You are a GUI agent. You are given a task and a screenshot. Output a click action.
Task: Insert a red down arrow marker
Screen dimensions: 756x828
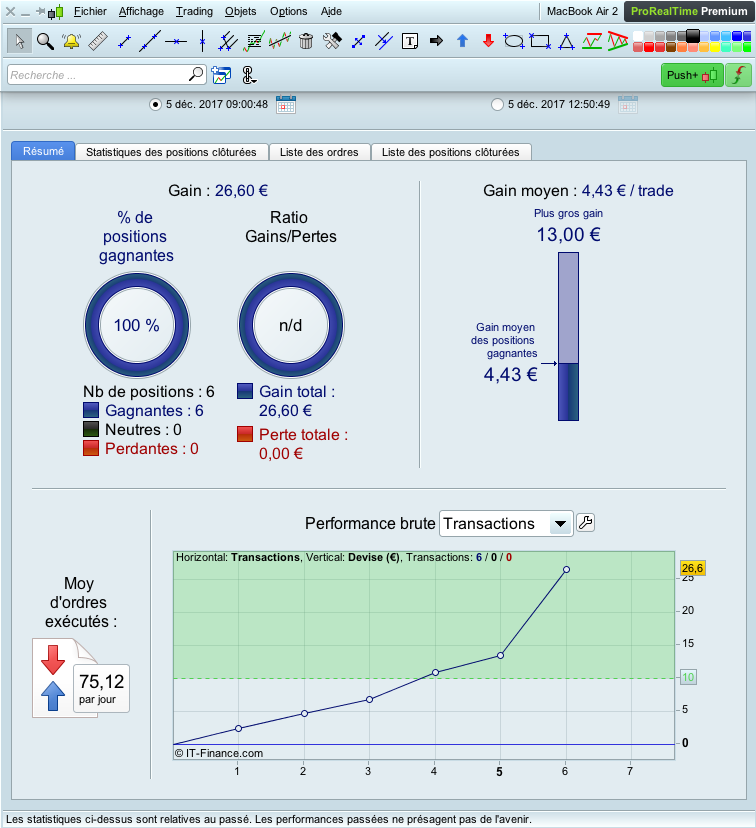tap(488, 41)
